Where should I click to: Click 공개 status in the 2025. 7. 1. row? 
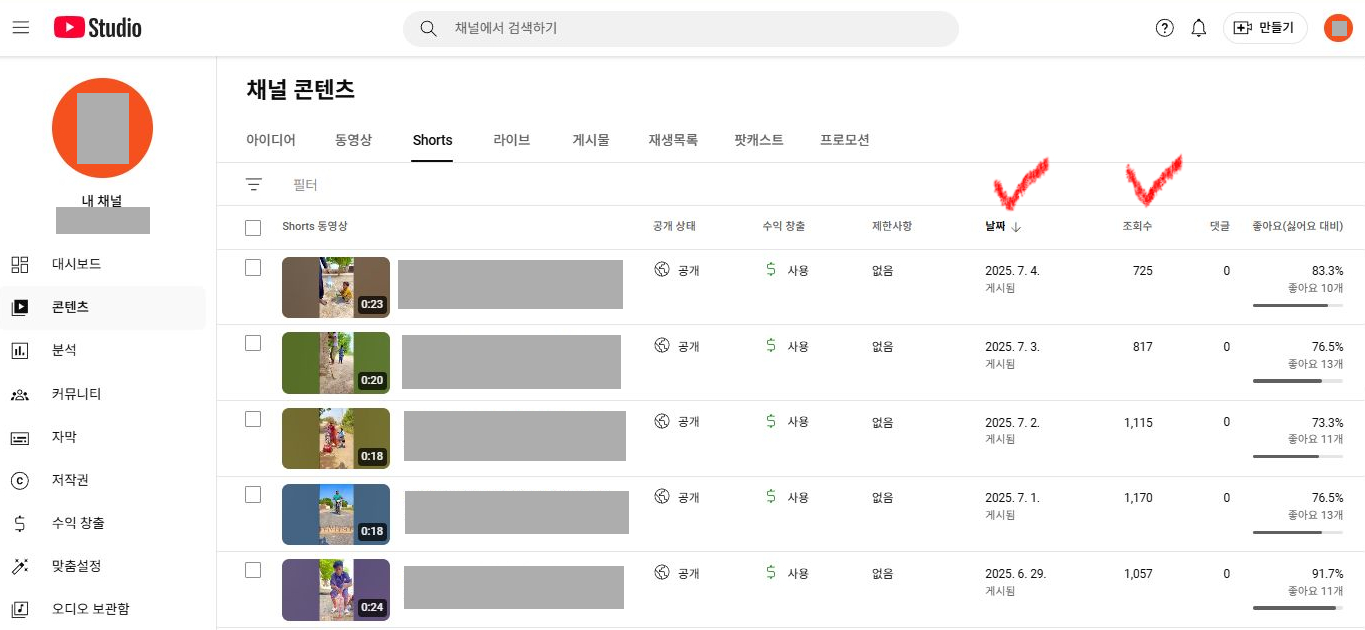689,497
